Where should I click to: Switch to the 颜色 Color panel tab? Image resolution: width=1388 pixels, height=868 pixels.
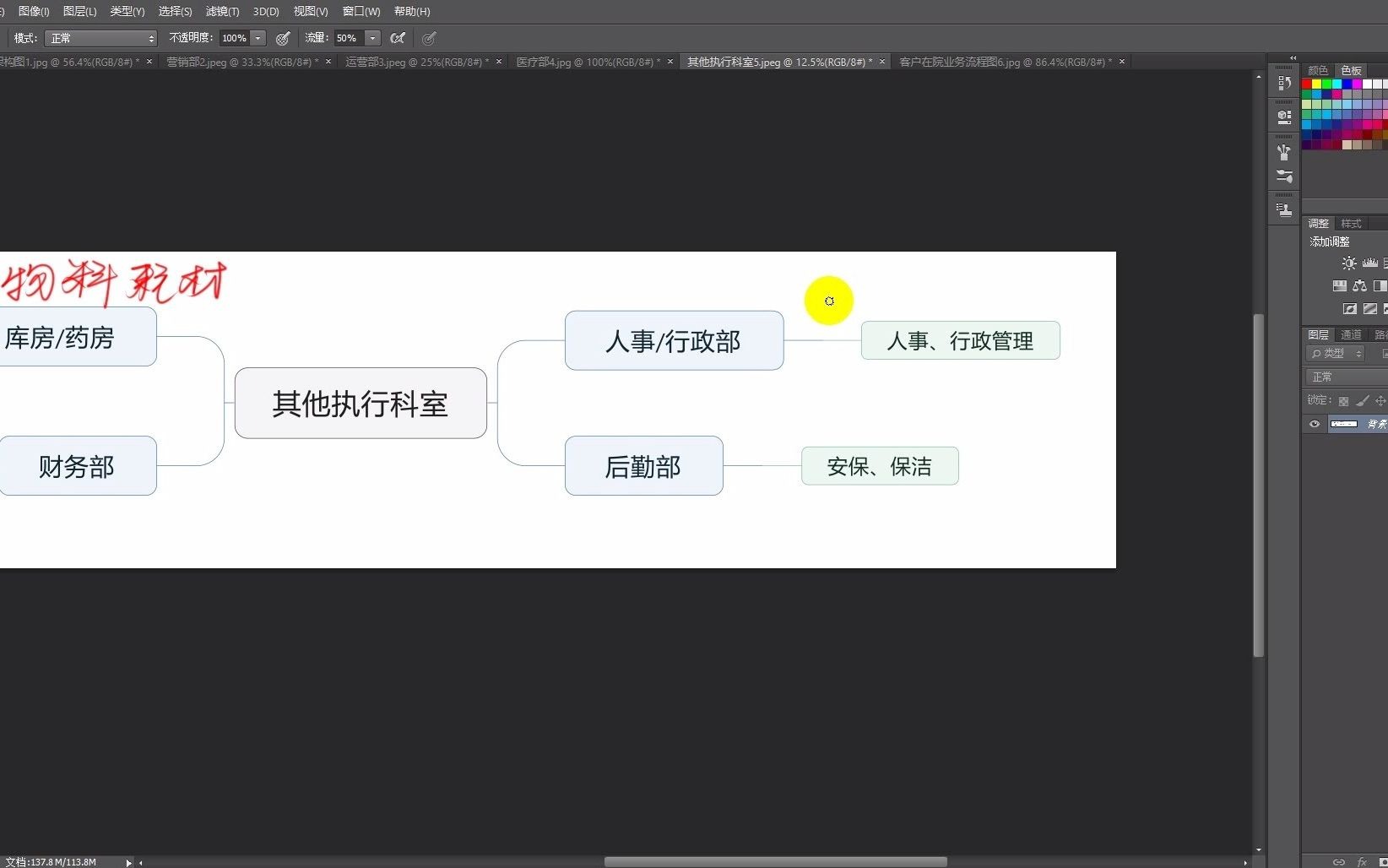pyautogui.click(x=1318, y=70)
